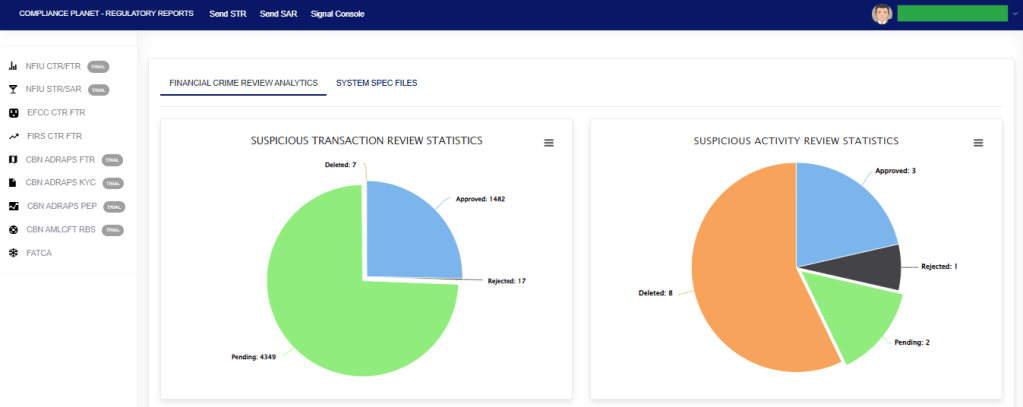1023x407 pixels.
Task: Click the trend line icon beside FIRS CTR FTR
Action: click(13, 136)
